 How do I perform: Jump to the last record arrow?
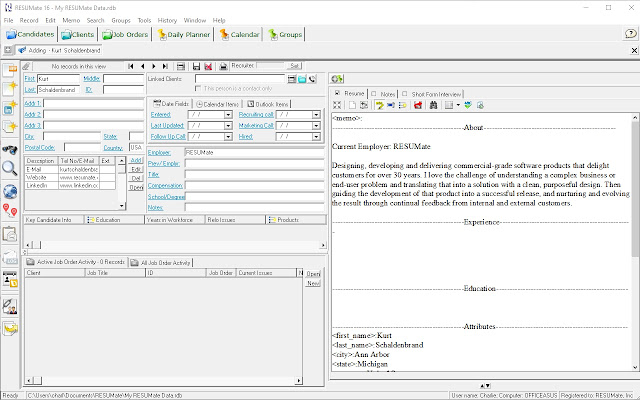pos(165,66)
